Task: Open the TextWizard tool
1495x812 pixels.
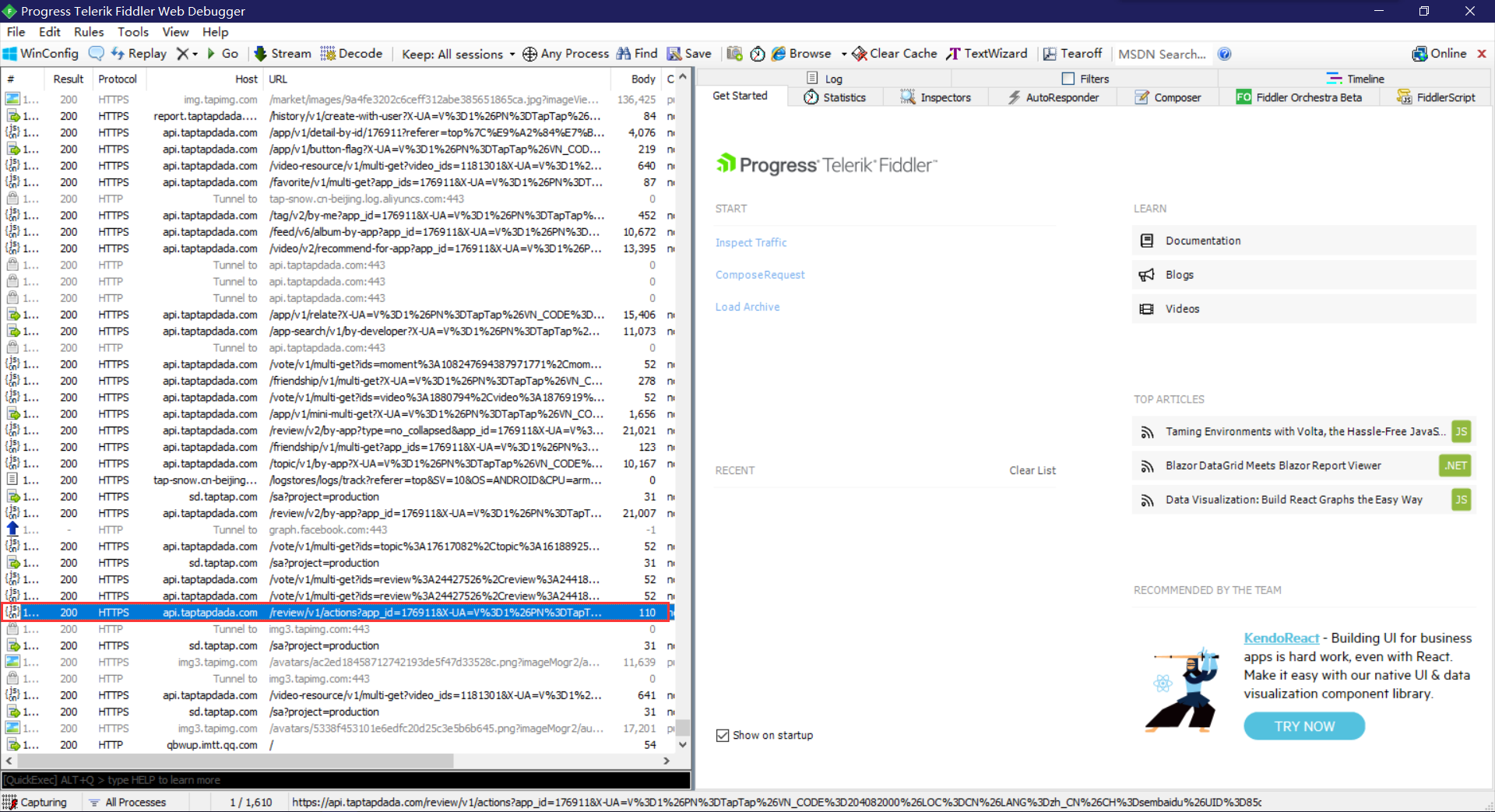Action: [x=987, y=54]
